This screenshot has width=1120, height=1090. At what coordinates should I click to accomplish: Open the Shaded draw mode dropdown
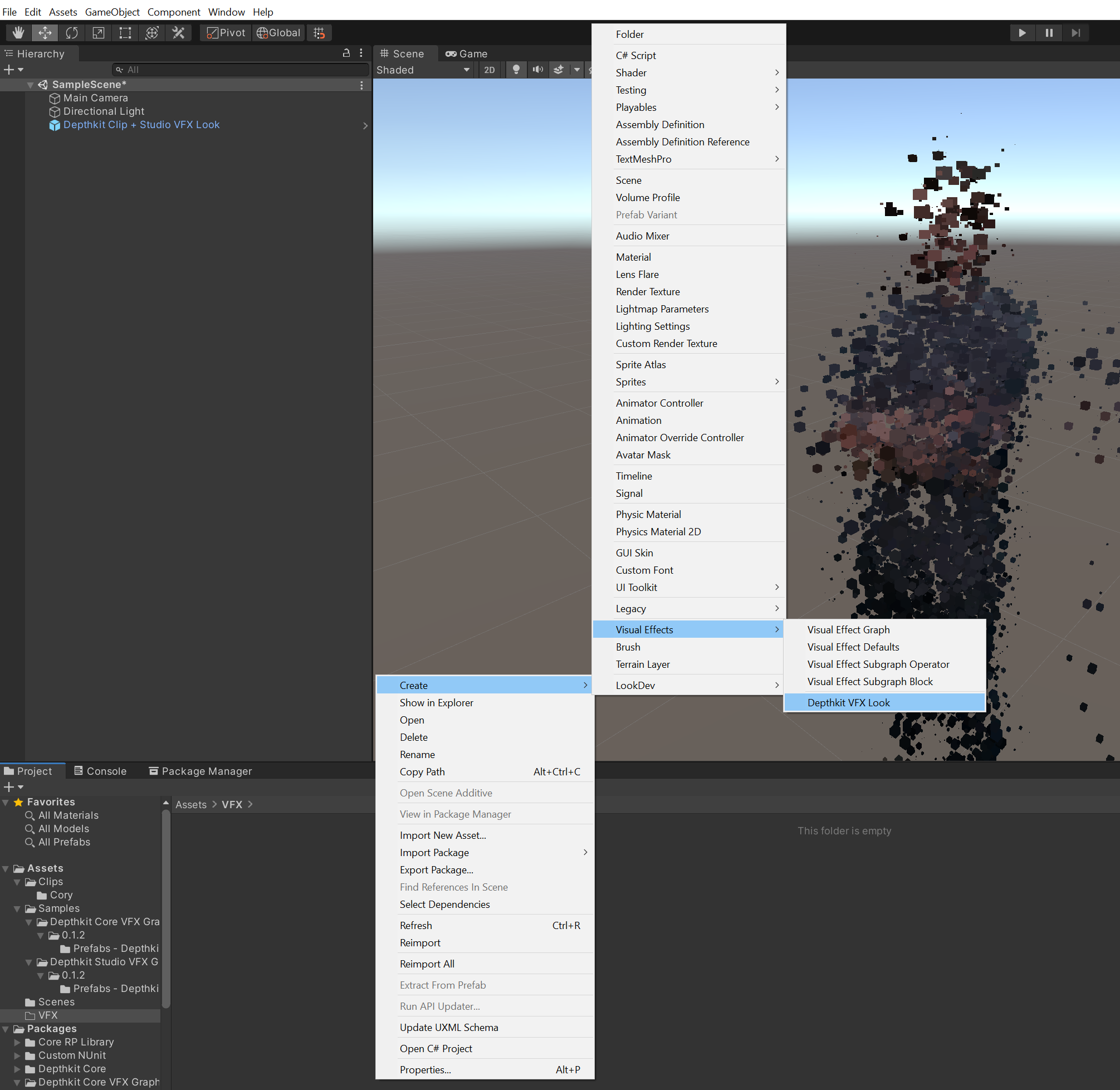pyautogui.click(x=422, y=70)
